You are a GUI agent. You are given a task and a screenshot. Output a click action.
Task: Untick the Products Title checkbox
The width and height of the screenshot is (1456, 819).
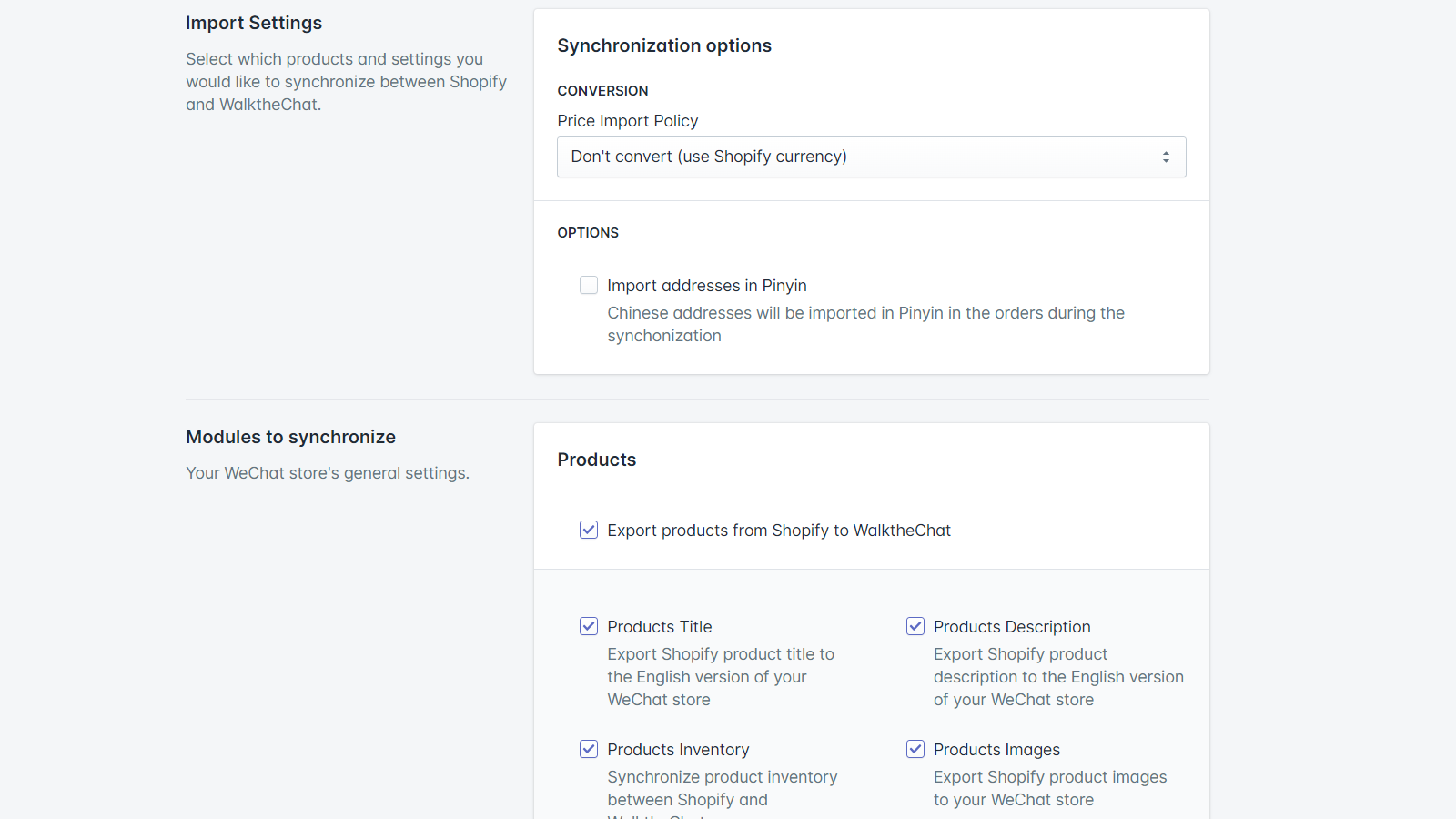pyautogui.click(x=589, y=626)
